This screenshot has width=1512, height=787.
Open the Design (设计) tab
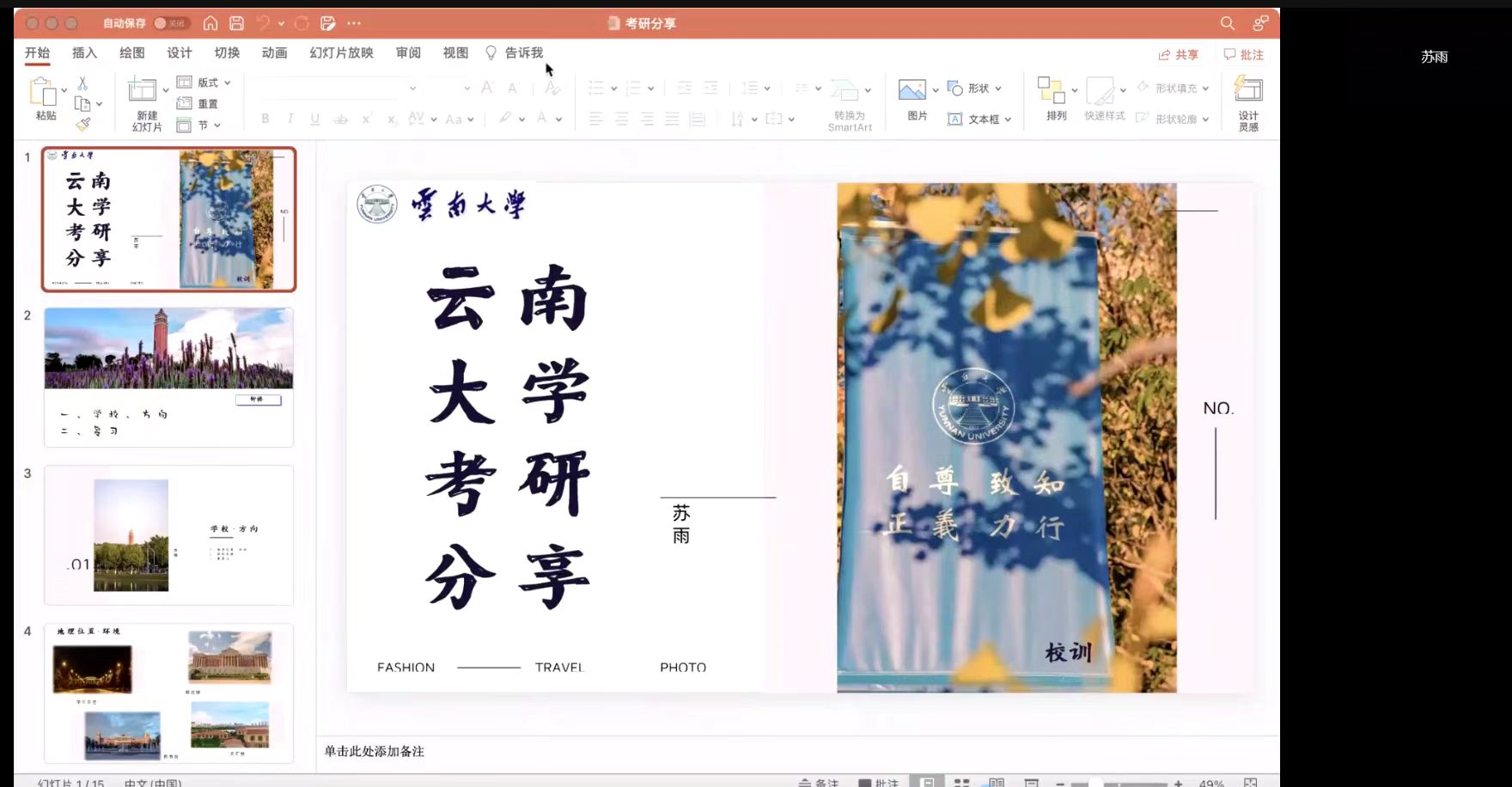coord(179,52)
